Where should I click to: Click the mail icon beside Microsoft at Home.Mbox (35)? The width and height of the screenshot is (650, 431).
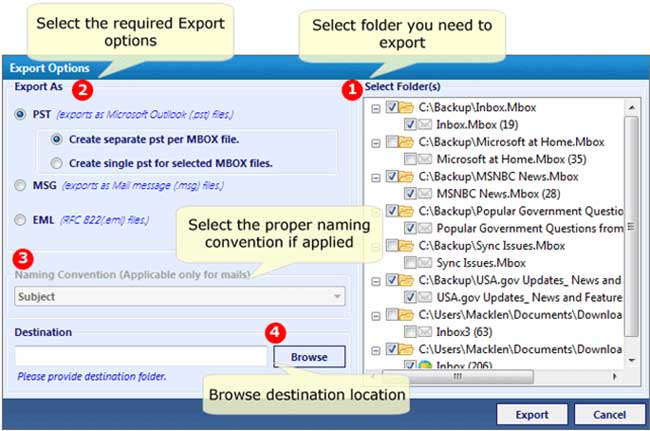[424, 159]
